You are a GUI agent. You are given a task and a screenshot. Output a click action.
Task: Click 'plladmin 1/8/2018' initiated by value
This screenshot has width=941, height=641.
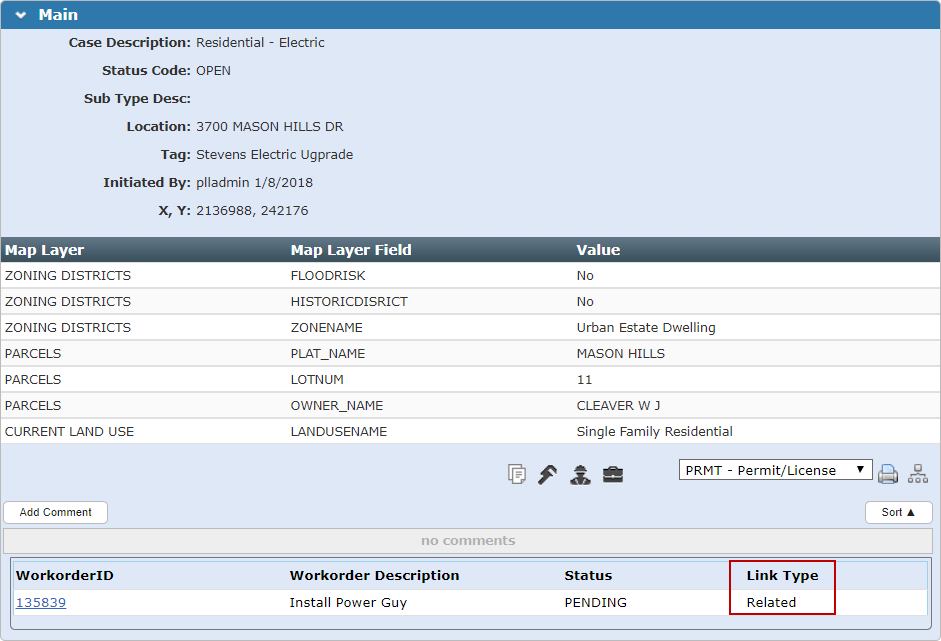pyautogui.click(x=254, y=182)
